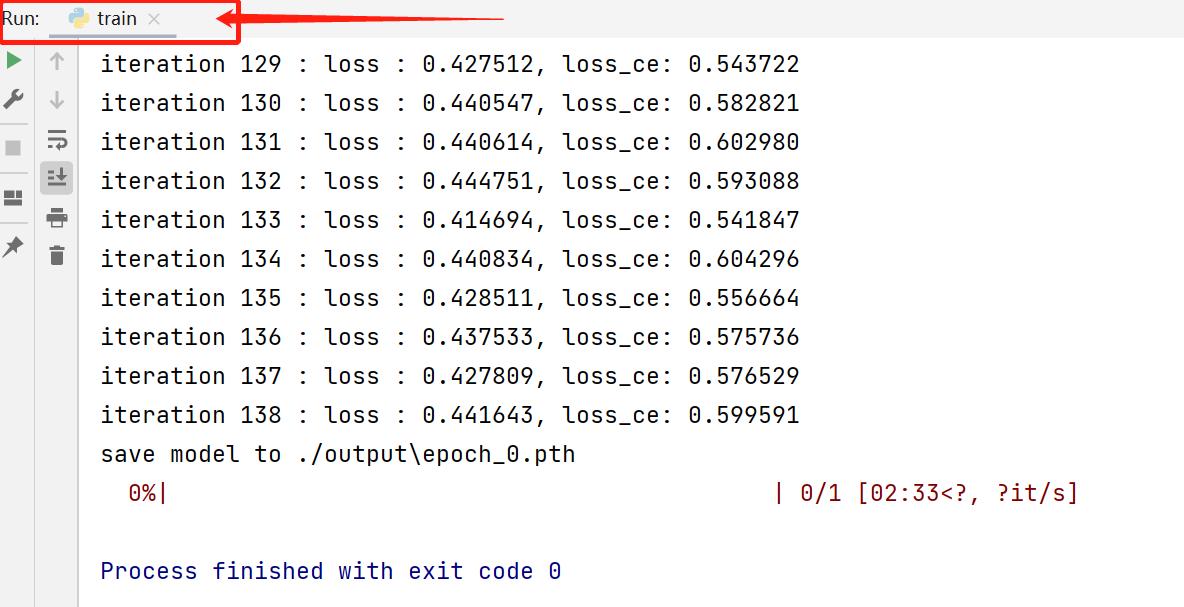Viewport: 1184px width, 607px height.
Task: Close the train run tab
Action: 153,19
